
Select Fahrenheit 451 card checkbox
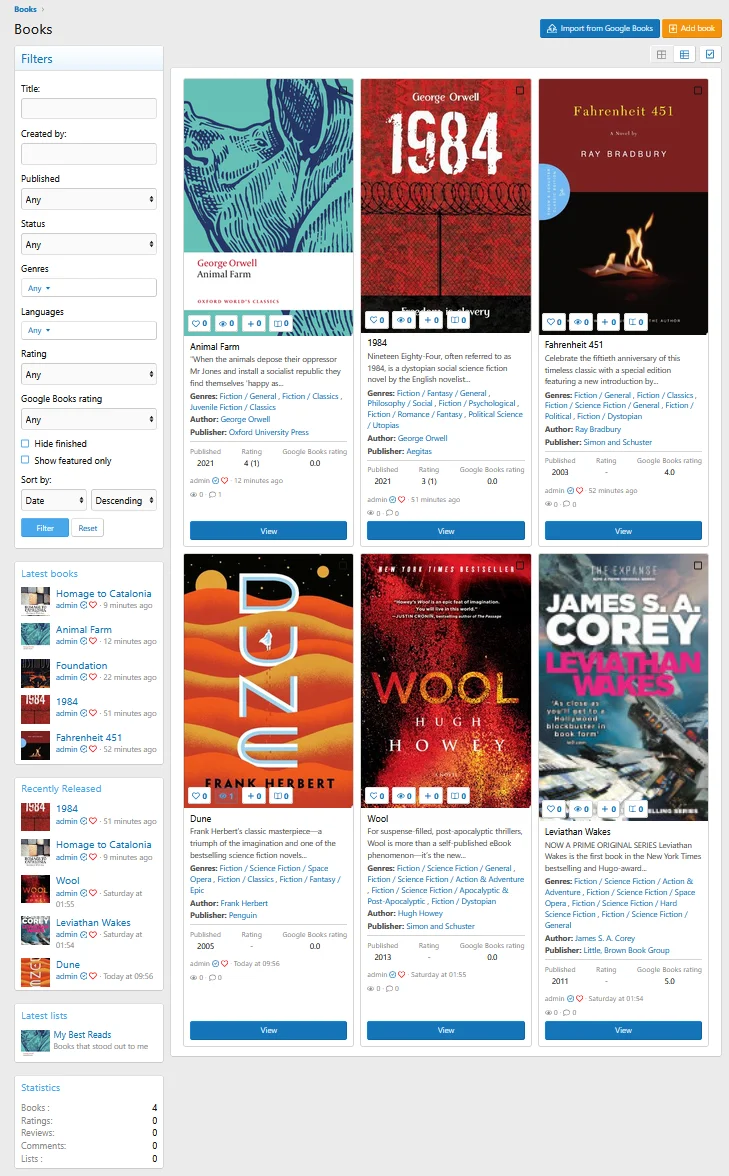[698, 90]
